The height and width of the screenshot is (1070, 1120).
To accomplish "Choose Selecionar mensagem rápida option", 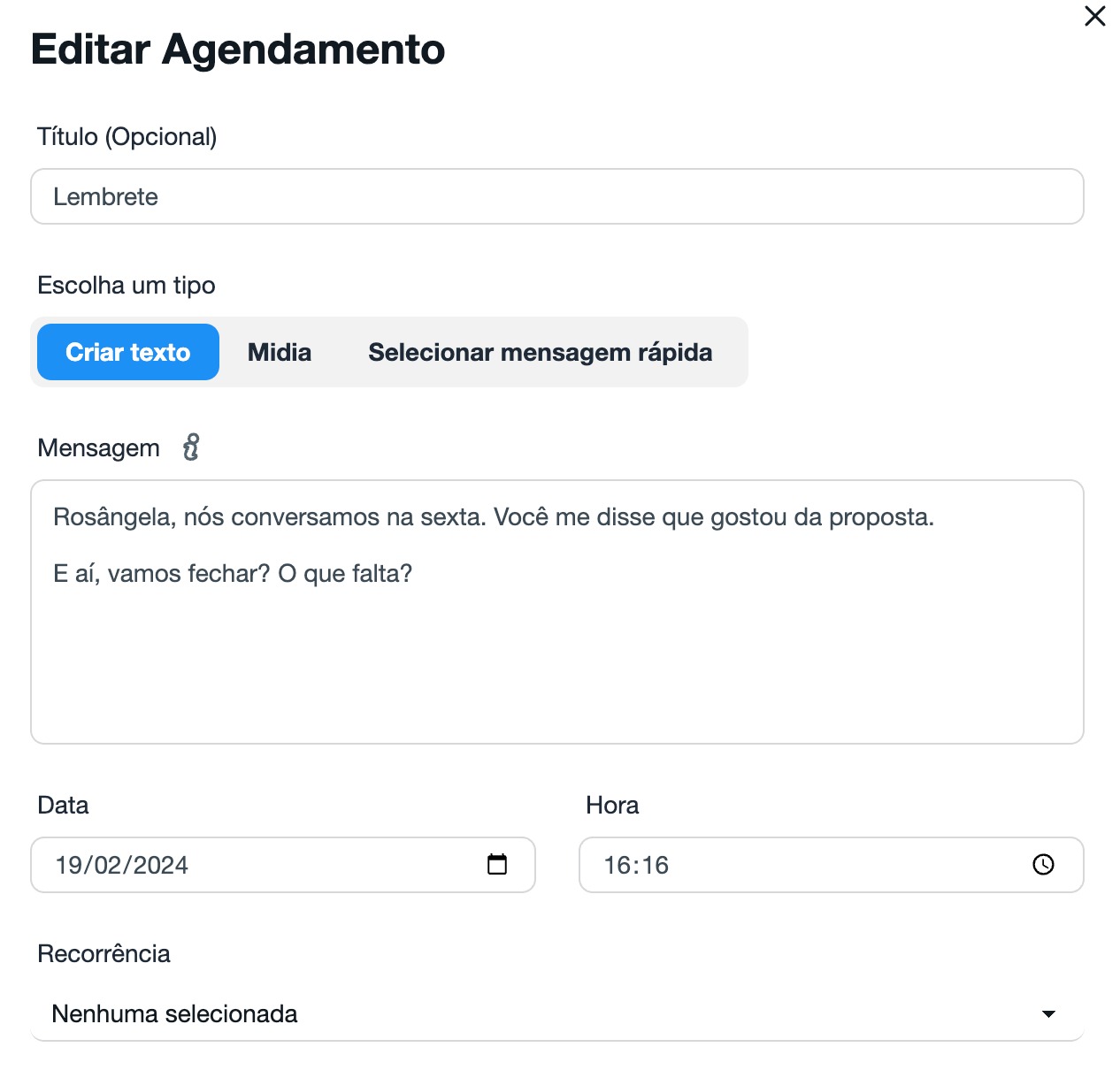I will 540,352.
